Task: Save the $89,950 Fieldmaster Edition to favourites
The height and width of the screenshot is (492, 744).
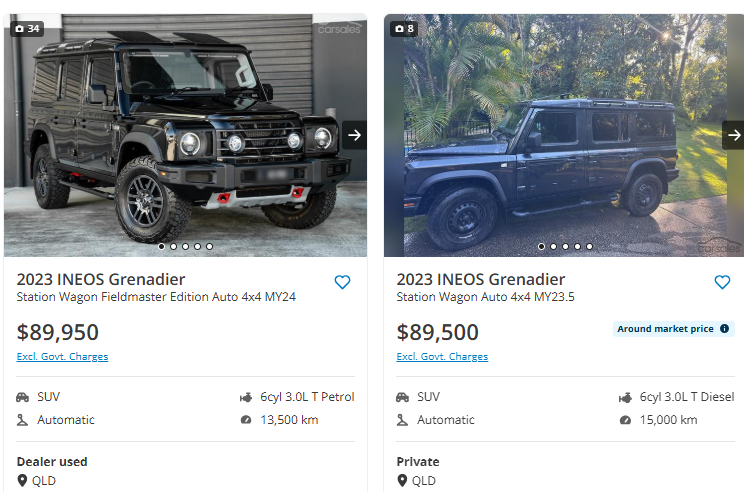Action: (342, 282)
